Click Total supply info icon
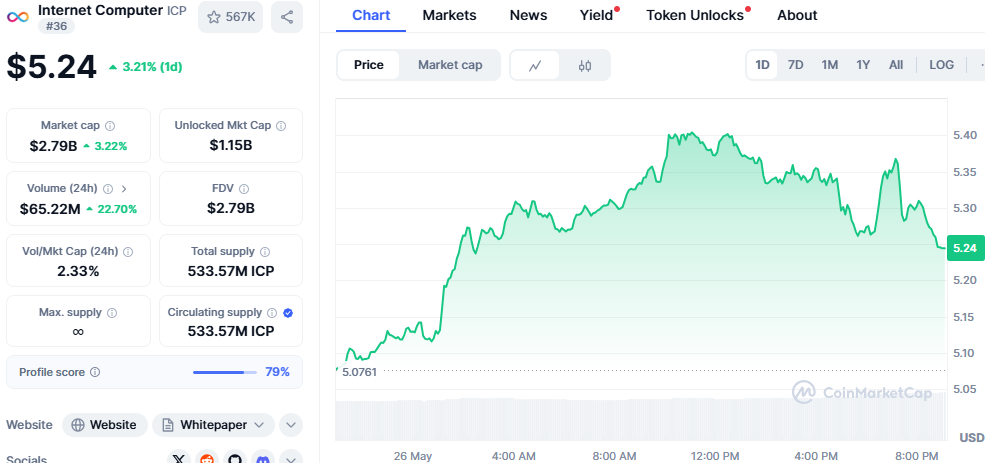This screenshot has height=463, width=985. (265, 251)
